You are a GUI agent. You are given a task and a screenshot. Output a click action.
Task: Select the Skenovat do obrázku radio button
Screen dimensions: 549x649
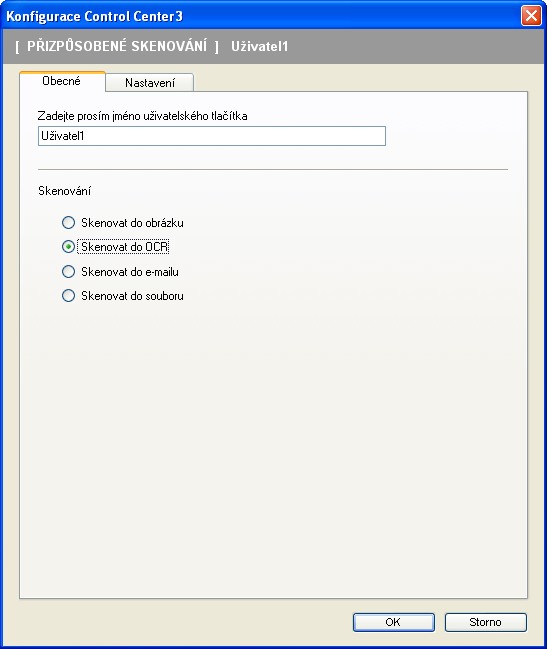[x=68, y=223]
